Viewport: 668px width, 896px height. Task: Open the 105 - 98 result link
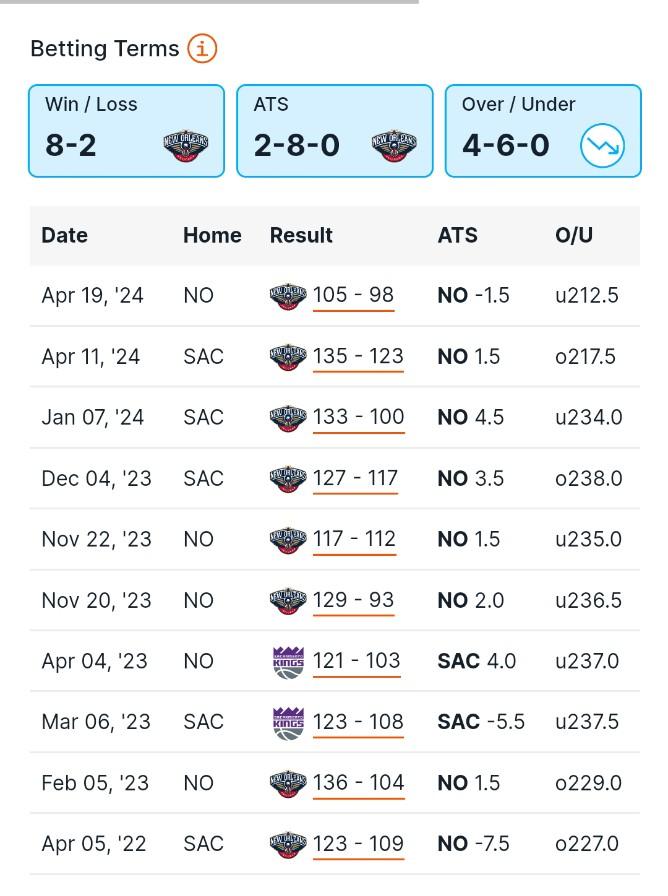click(x=353, y=295)
